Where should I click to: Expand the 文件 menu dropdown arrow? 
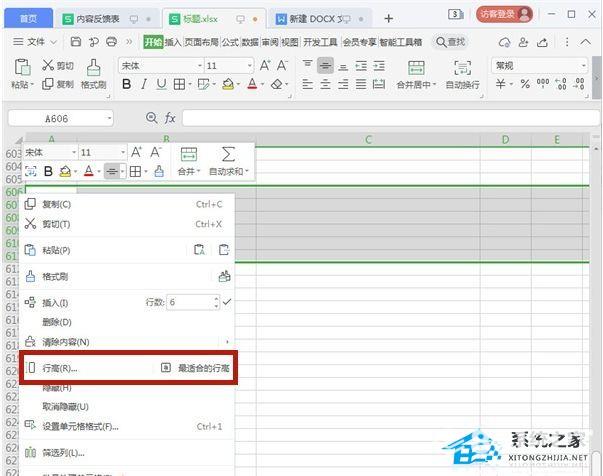[x=54, y=42]
